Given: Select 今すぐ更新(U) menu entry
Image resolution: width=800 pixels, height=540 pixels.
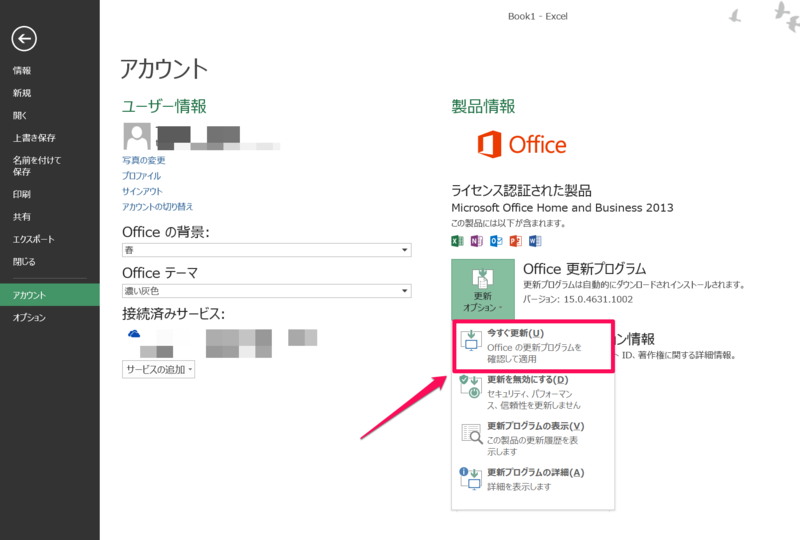Looking at the screenshot, I should (x=533, y=346).
